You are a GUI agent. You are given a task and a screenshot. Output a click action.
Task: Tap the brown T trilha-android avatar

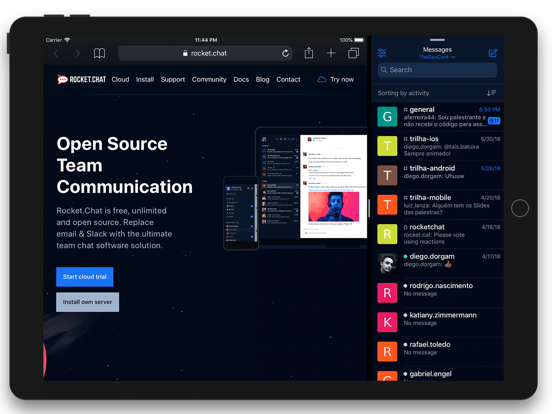click(x=387, y=175)
